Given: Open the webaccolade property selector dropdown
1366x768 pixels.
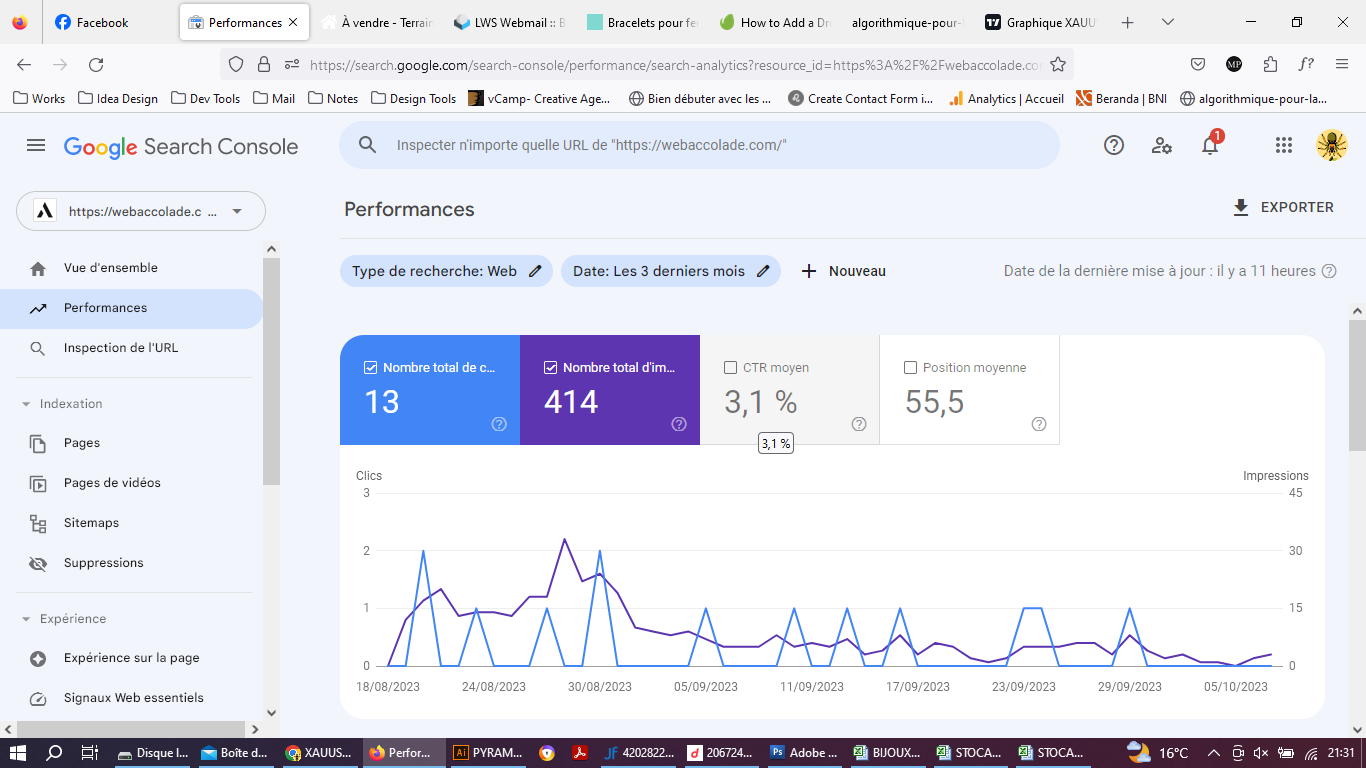Looking at the screenshot, I should click(x=141, y=211).
